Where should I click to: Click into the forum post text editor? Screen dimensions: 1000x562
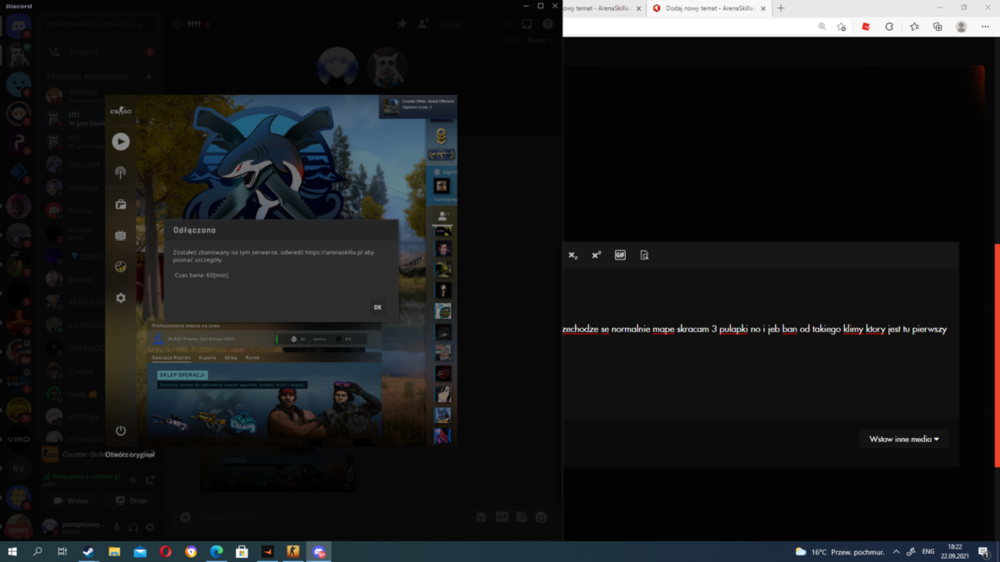tap(760, 344)
